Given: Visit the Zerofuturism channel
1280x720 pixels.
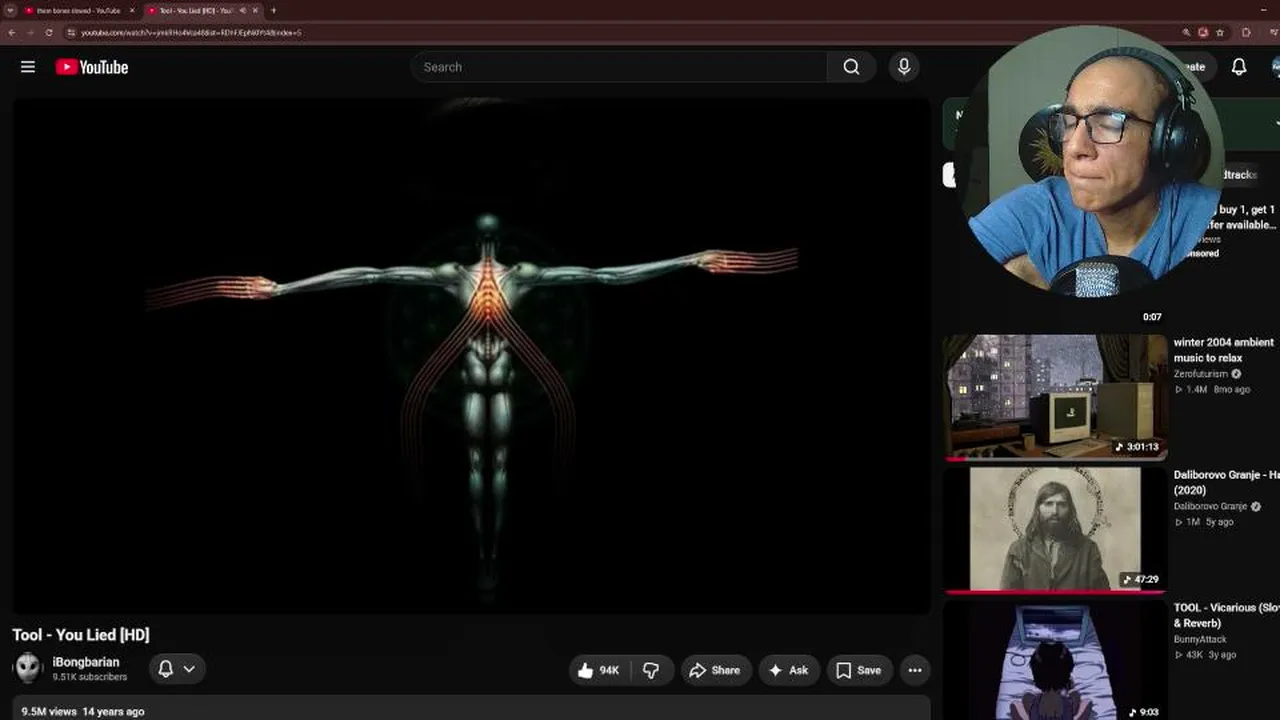Looking at the screenshot, I should coord(1200,374).
